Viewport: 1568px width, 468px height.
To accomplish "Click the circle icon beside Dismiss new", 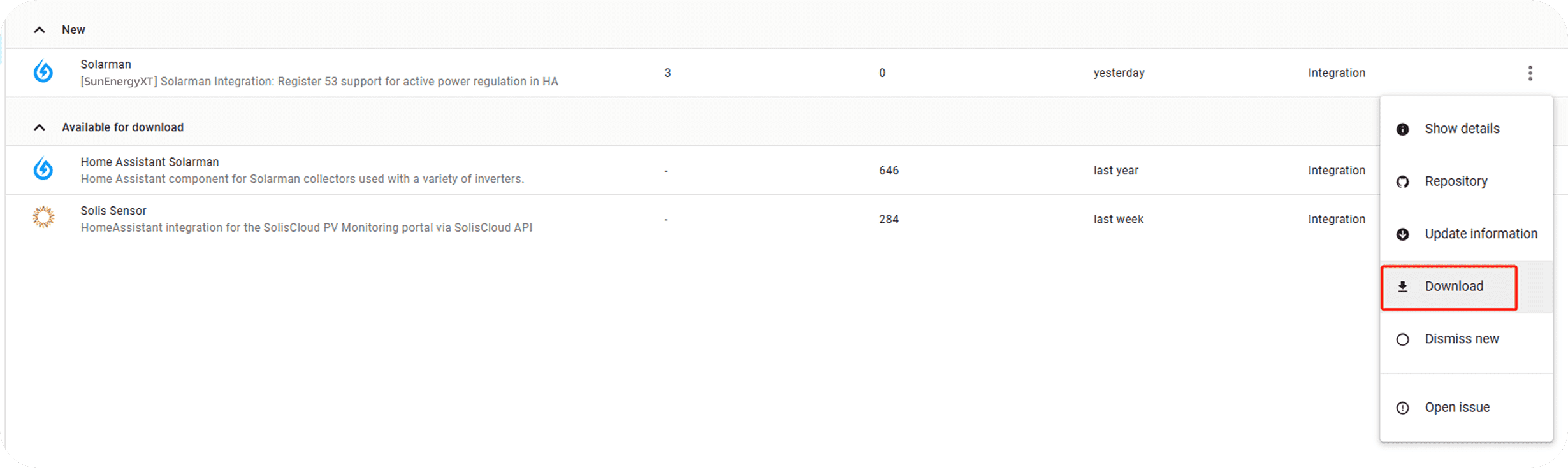I will coord(1402,339).
